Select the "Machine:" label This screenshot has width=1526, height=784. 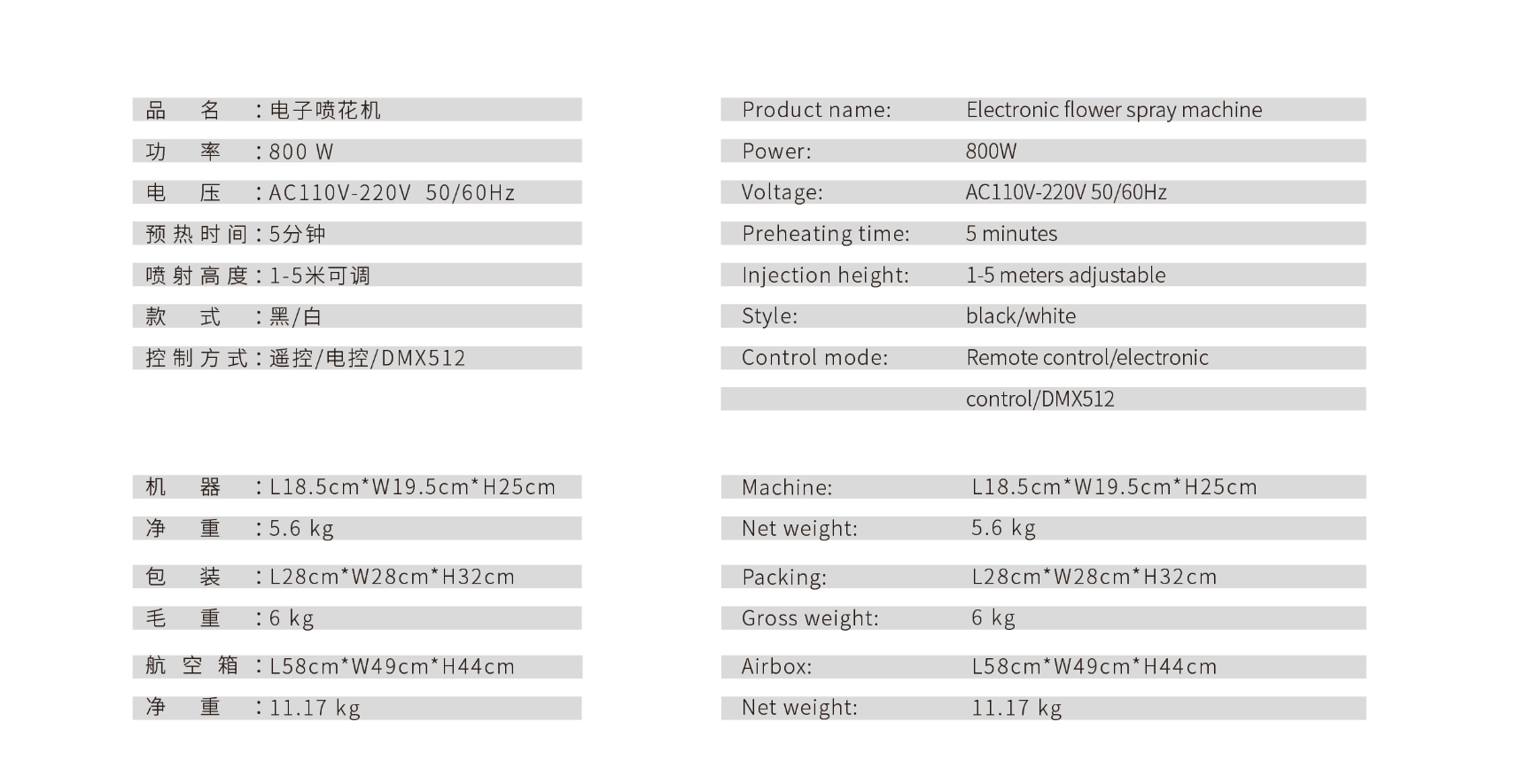pyautogui.click(x=787, y=487)
